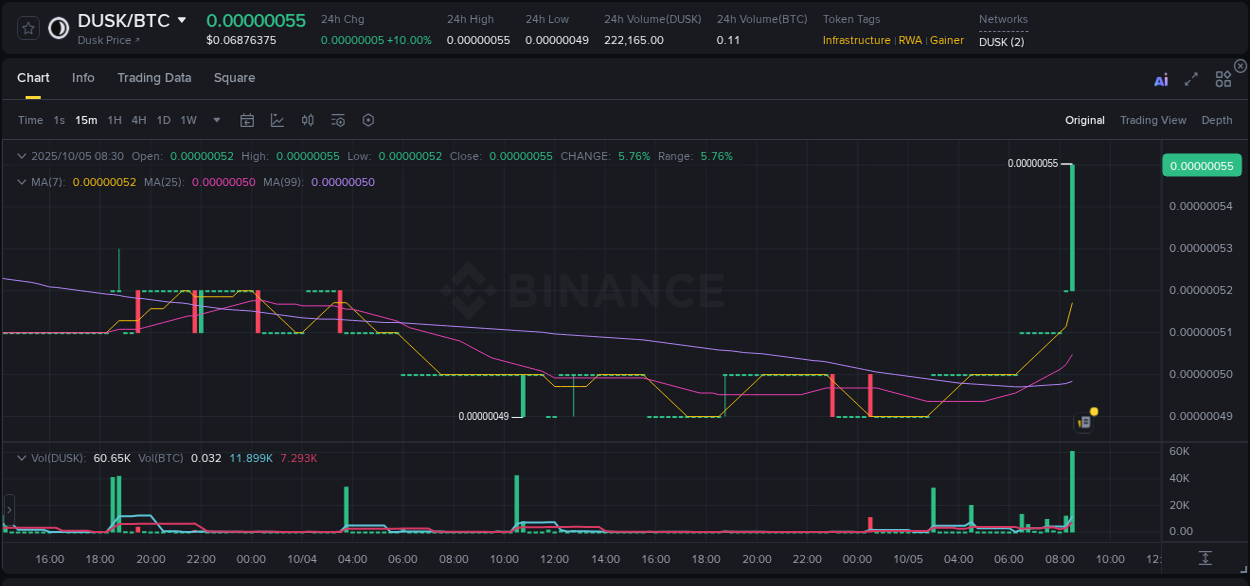Open chart settings via hexagon gear icon
This screenshot has height=586, width=1250.
pos(368,120)
